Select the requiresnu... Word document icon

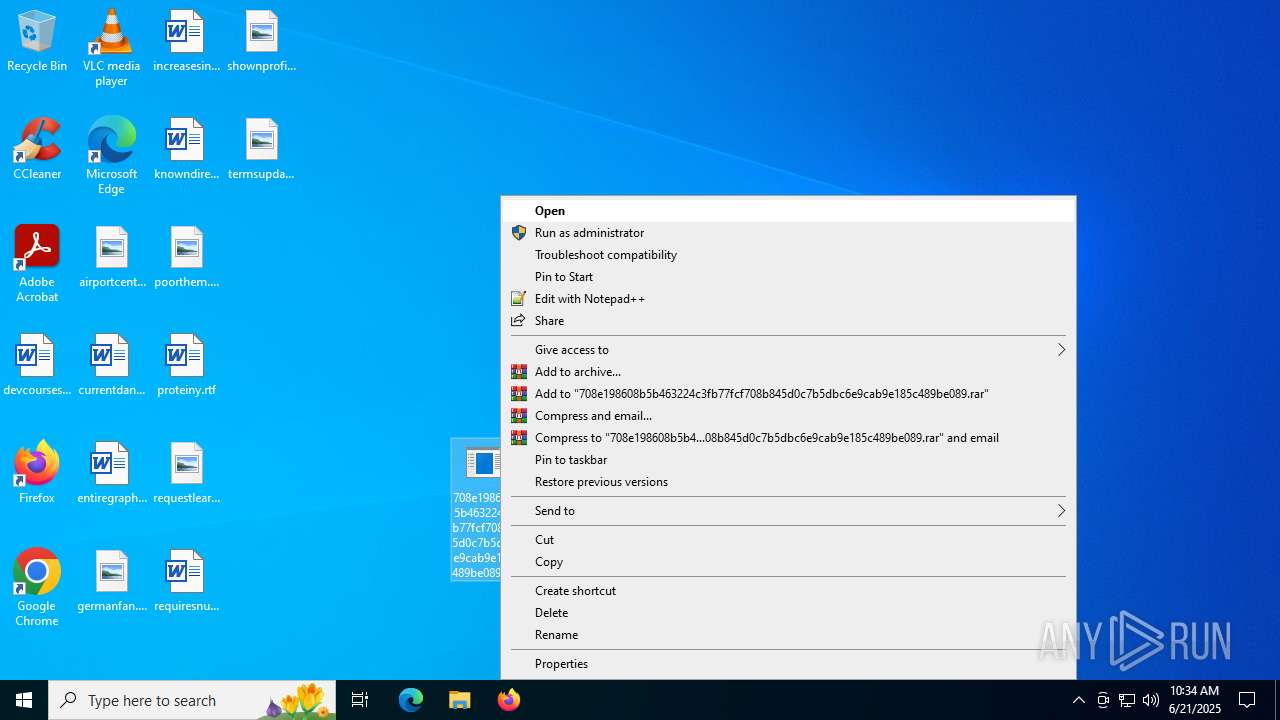pos(186,582)
